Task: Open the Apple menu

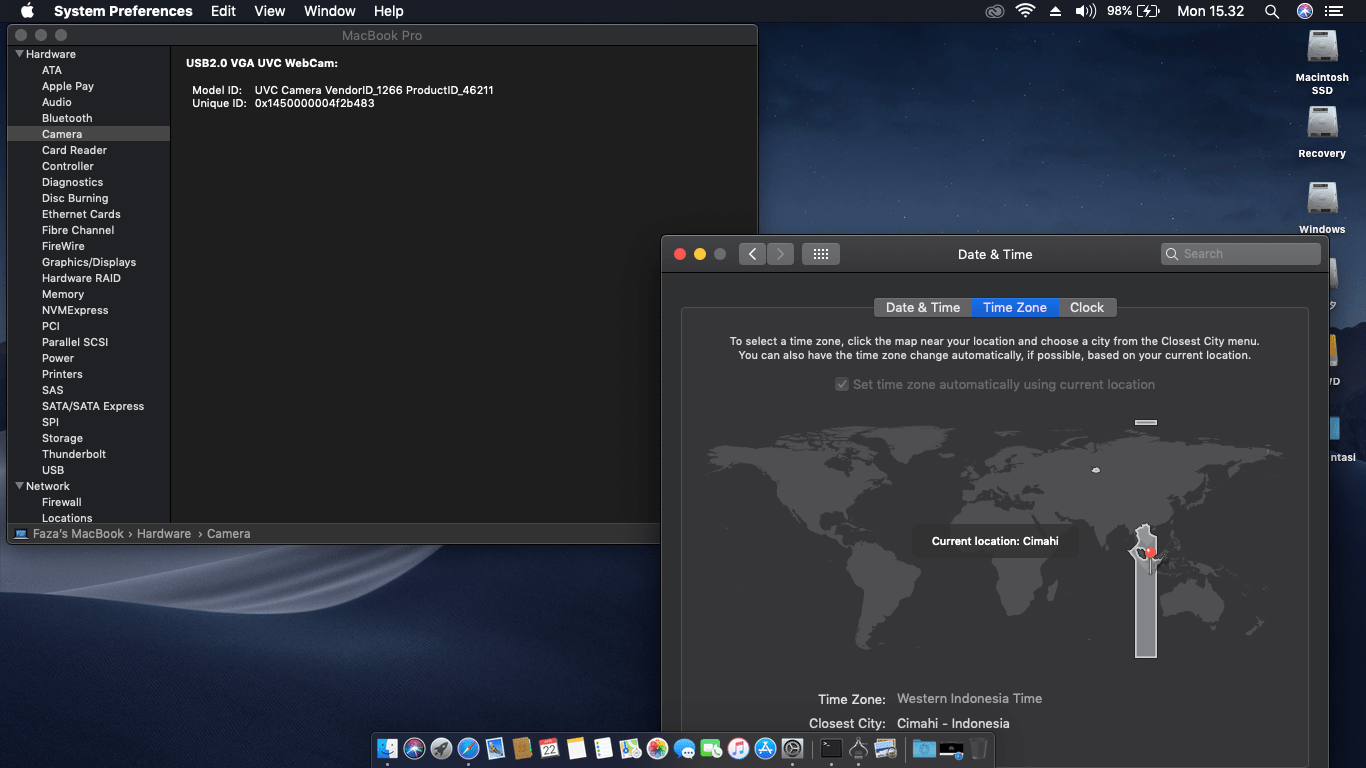Action: pos(27,11)
